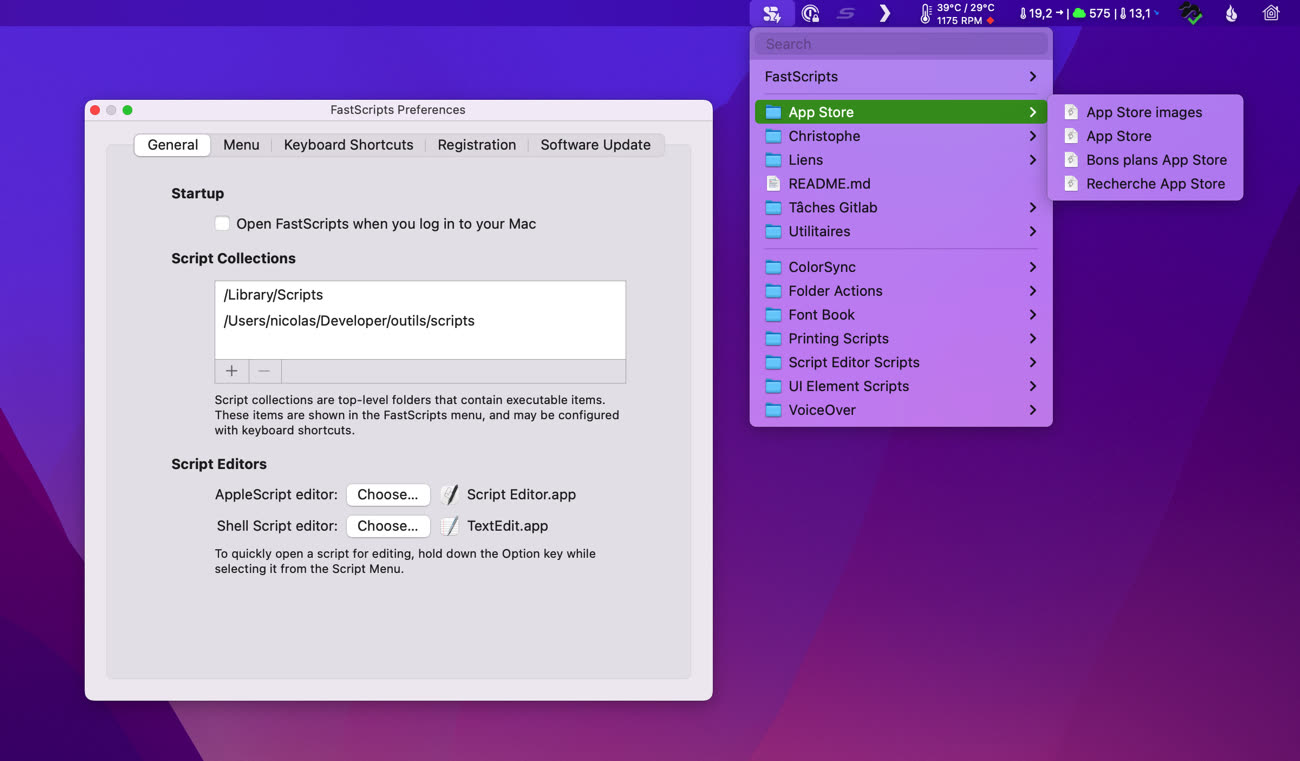Click the faded S-shaped menu bar icon
The width and height of the screenshot is (1300, 761).
pos(847,13)
